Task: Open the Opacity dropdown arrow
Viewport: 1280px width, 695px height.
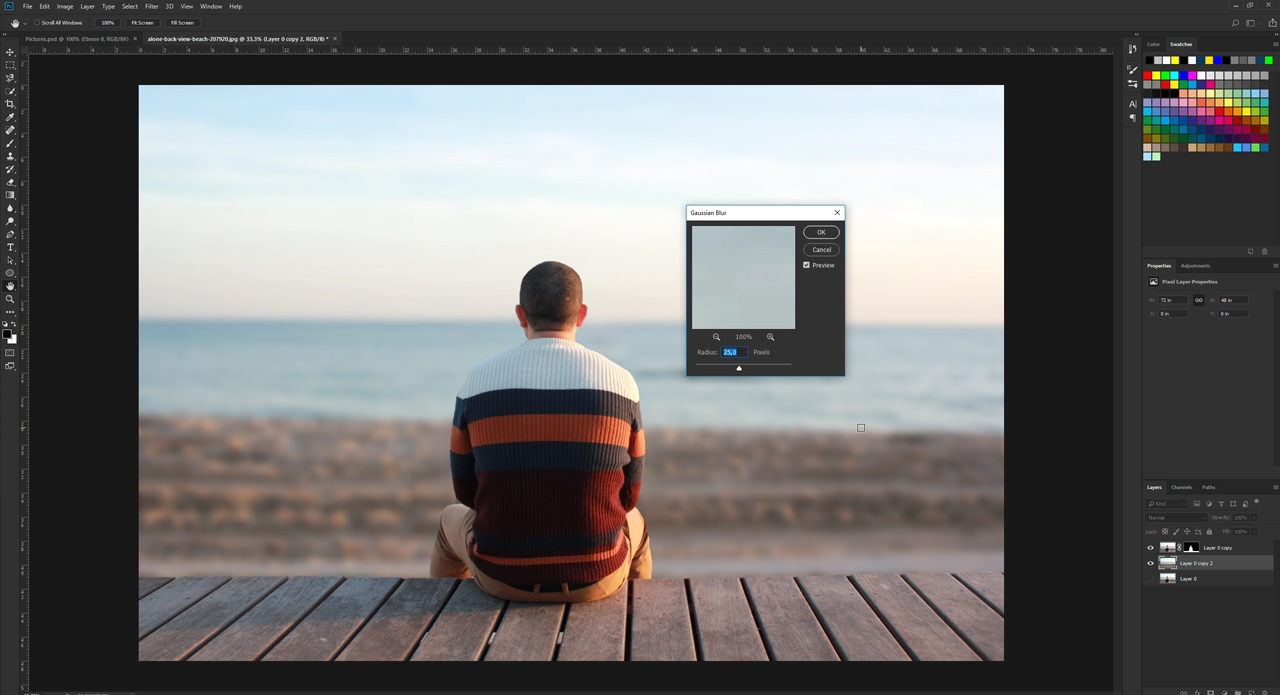Action: coord(1254,518)
